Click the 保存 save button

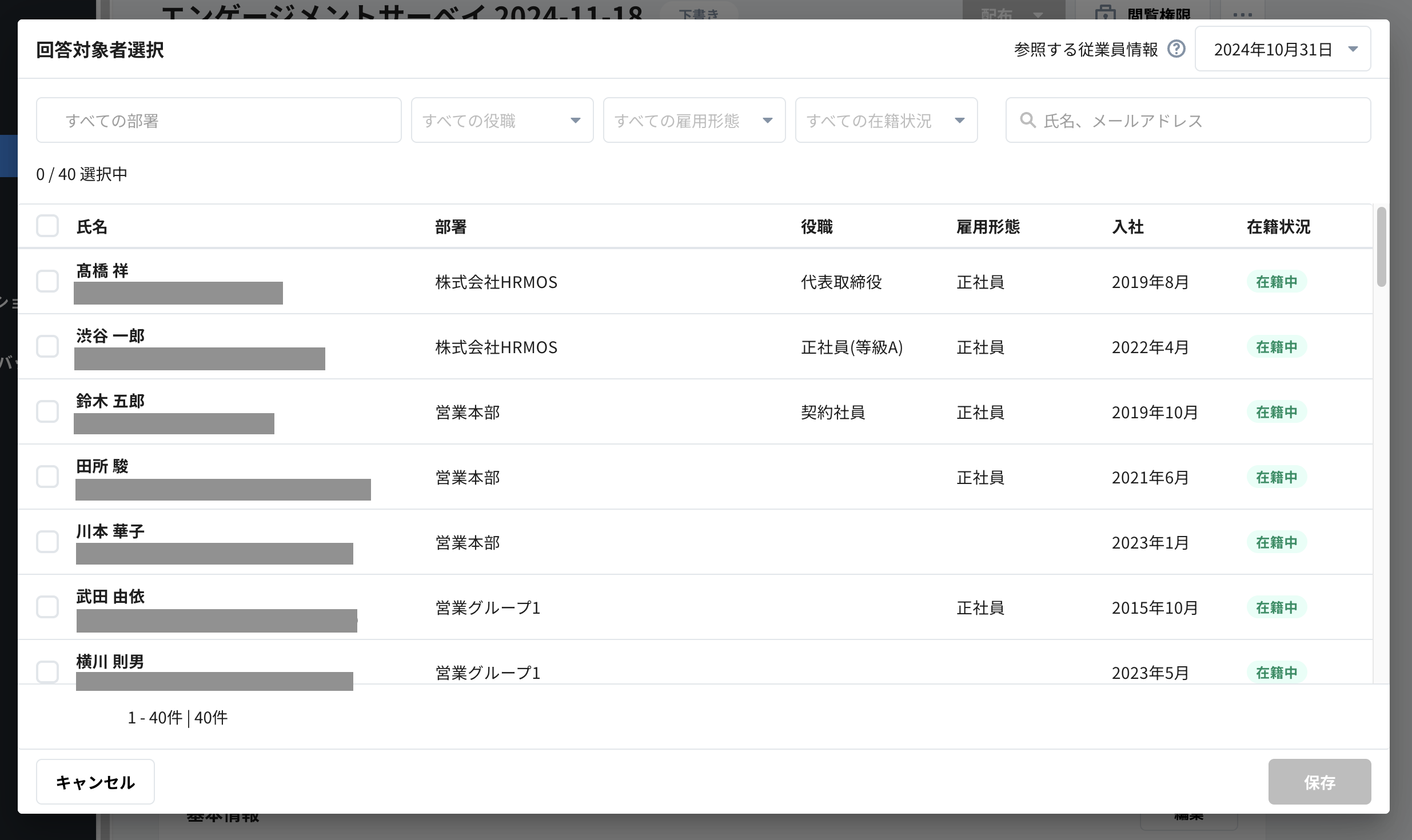pos(1319,782)
